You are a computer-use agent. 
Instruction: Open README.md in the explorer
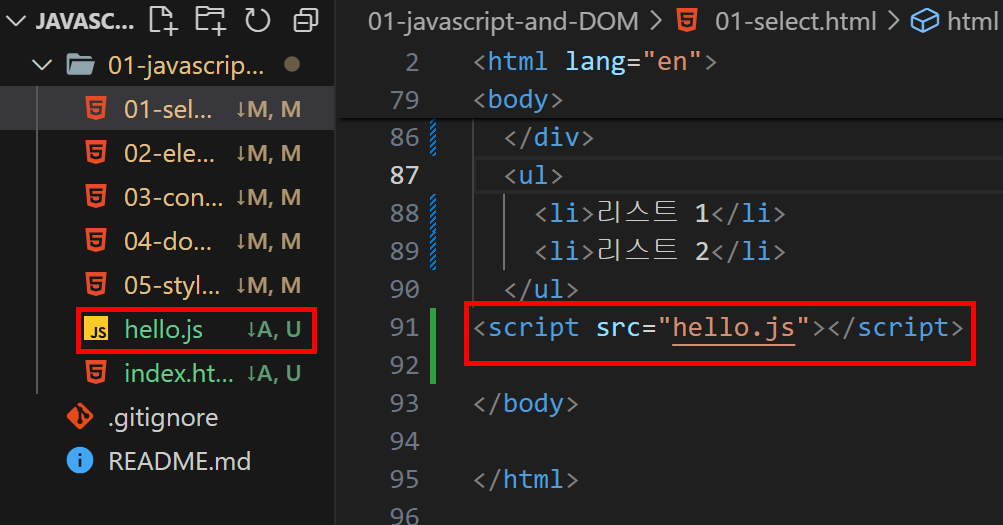pos(167,461)
